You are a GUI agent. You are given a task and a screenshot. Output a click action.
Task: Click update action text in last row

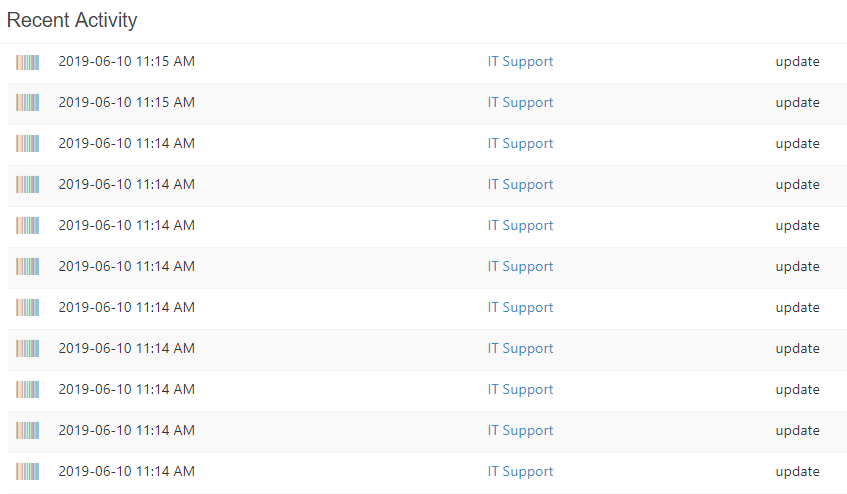click(x=797, y=472)
